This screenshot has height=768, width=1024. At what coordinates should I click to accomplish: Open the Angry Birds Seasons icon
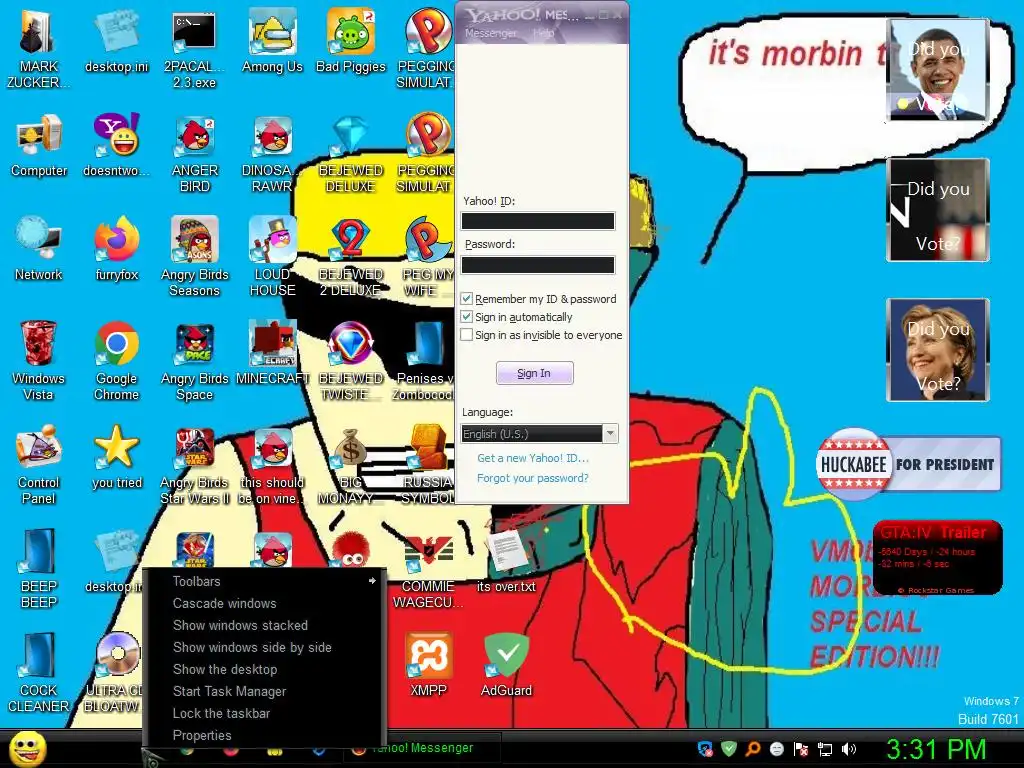pos(195,257)
